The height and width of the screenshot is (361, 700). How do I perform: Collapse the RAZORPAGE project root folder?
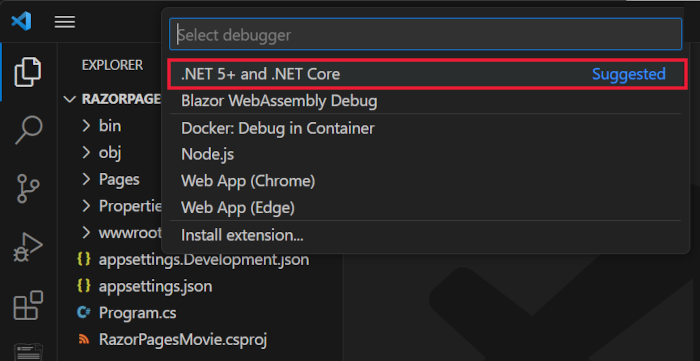click(x=112, y=99)
